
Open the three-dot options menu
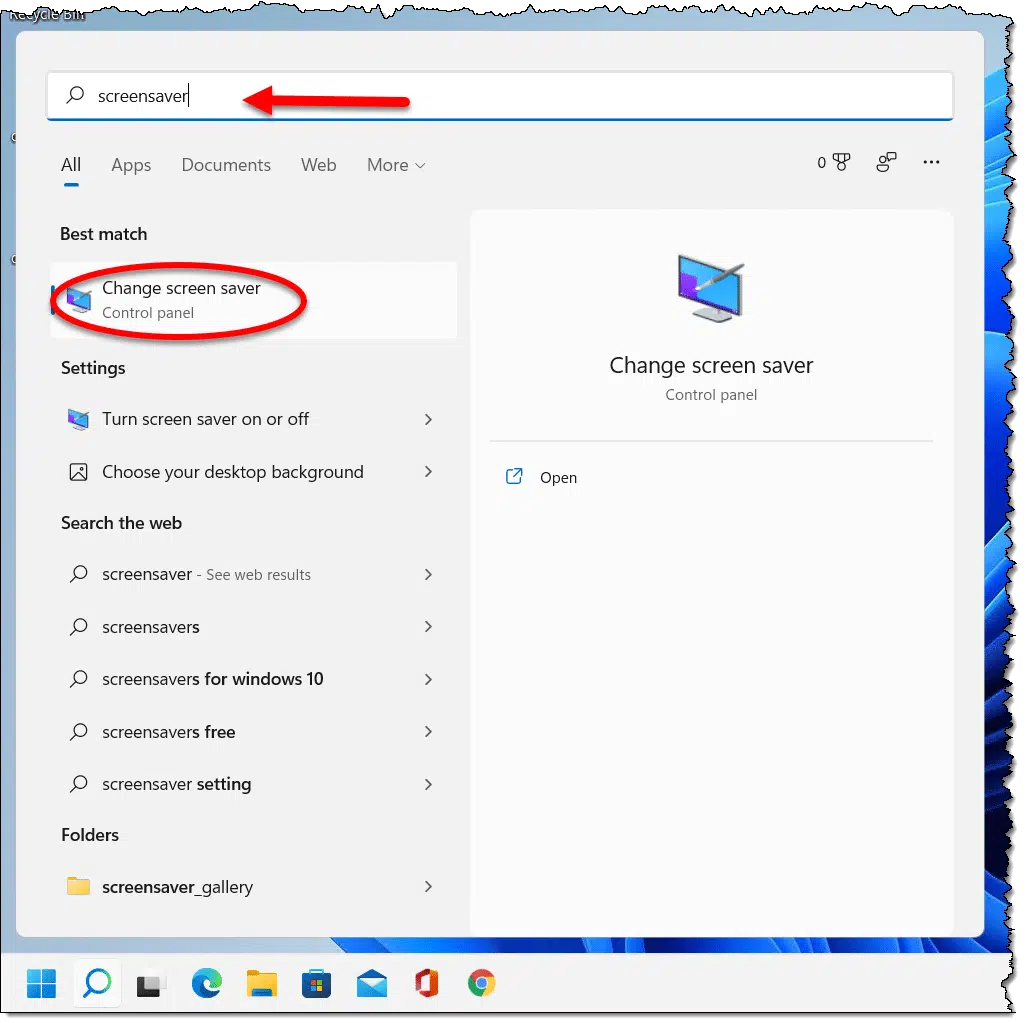pyautogui.click(x=931, y=163)
